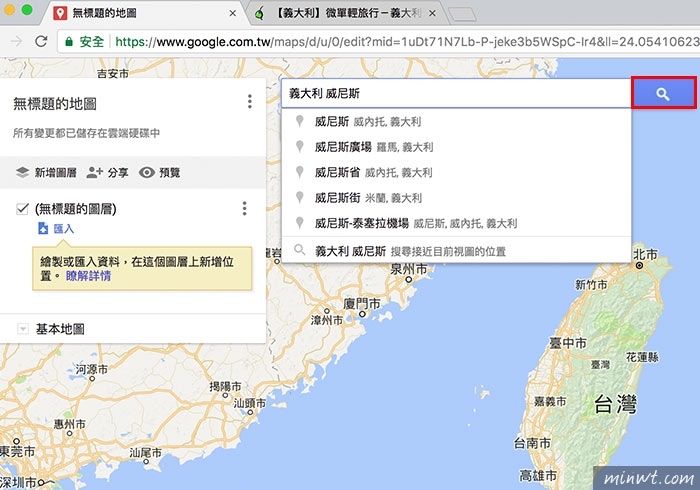The width and height of the screenshot is (700, 490).
Task: Select suggestion 威尼斯 威內托, 義大利
Action: [367, 122]
